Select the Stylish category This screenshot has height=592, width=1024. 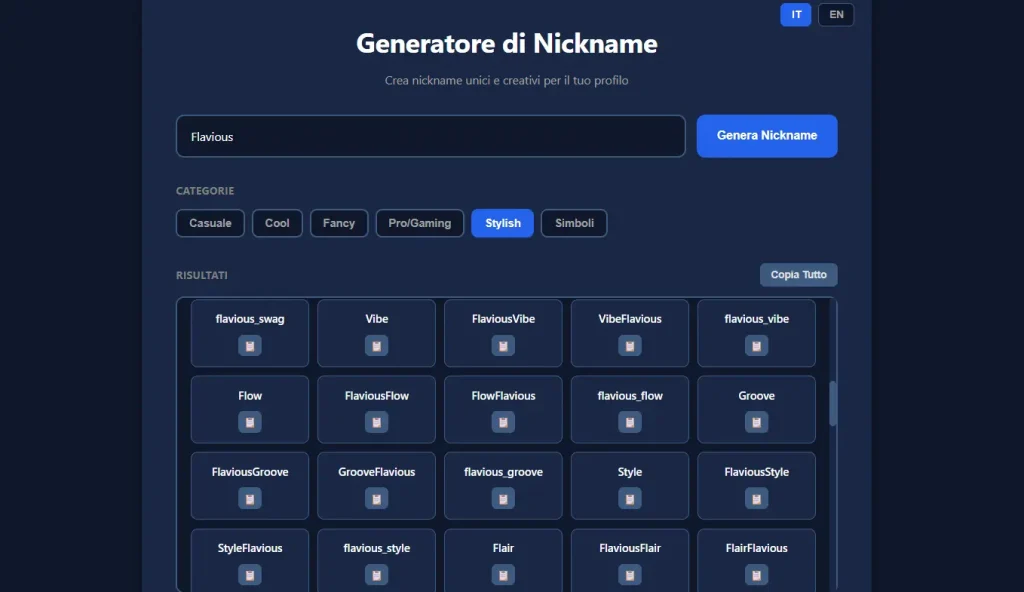pos(503,223)
